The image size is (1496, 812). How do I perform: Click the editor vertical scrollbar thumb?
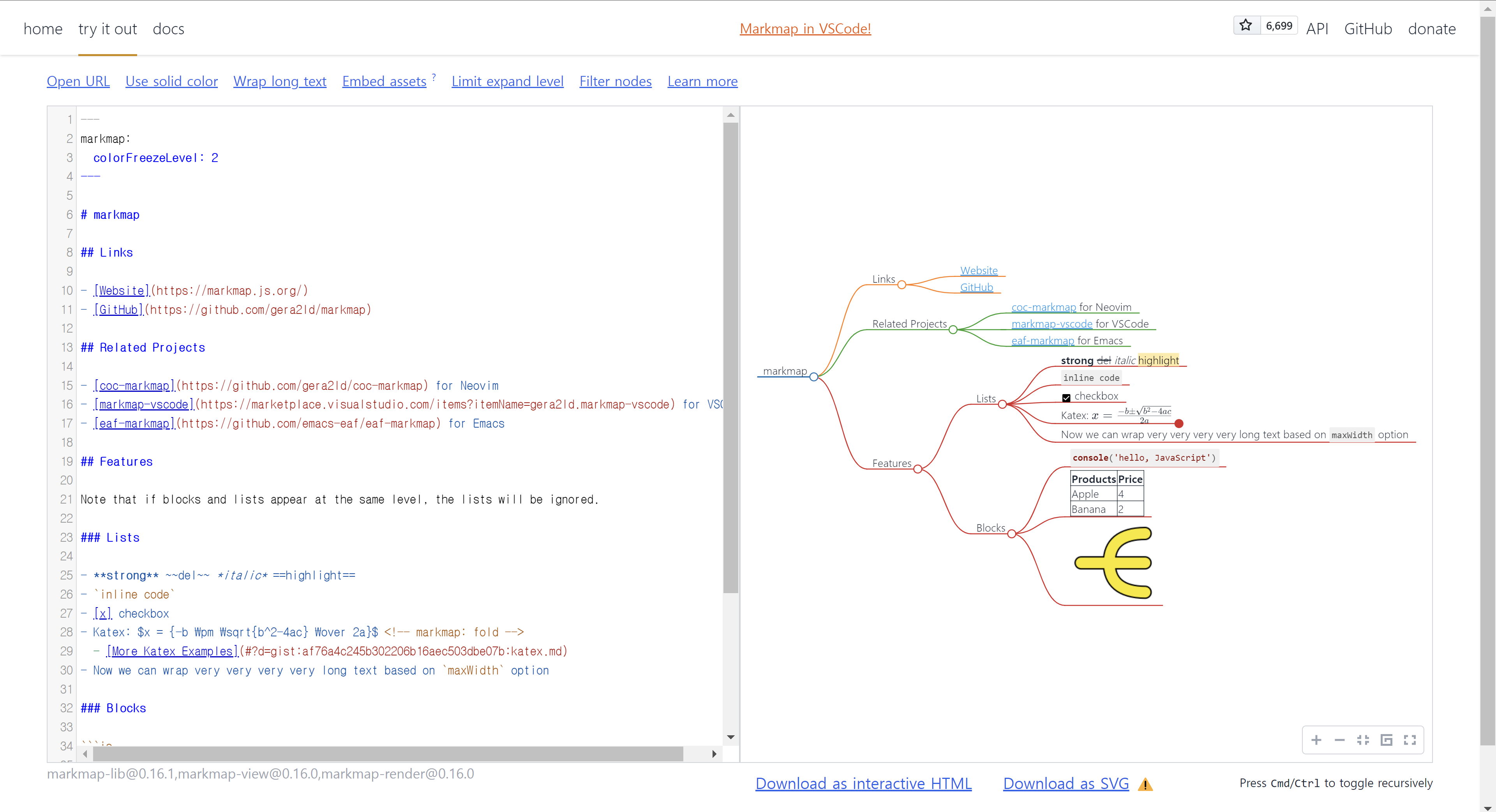coord(730,358)
